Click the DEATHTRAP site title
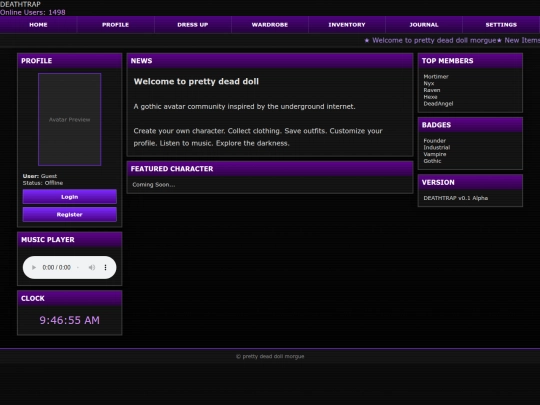The width and height of the screenshot is (540, 405). click(x=20, y=4)
